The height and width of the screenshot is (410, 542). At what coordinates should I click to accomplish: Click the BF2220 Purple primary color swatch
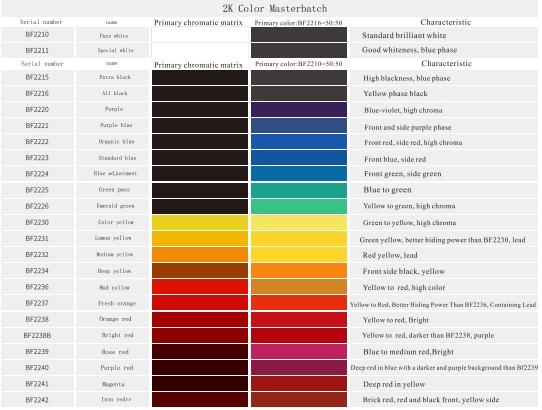pos(299,110)
